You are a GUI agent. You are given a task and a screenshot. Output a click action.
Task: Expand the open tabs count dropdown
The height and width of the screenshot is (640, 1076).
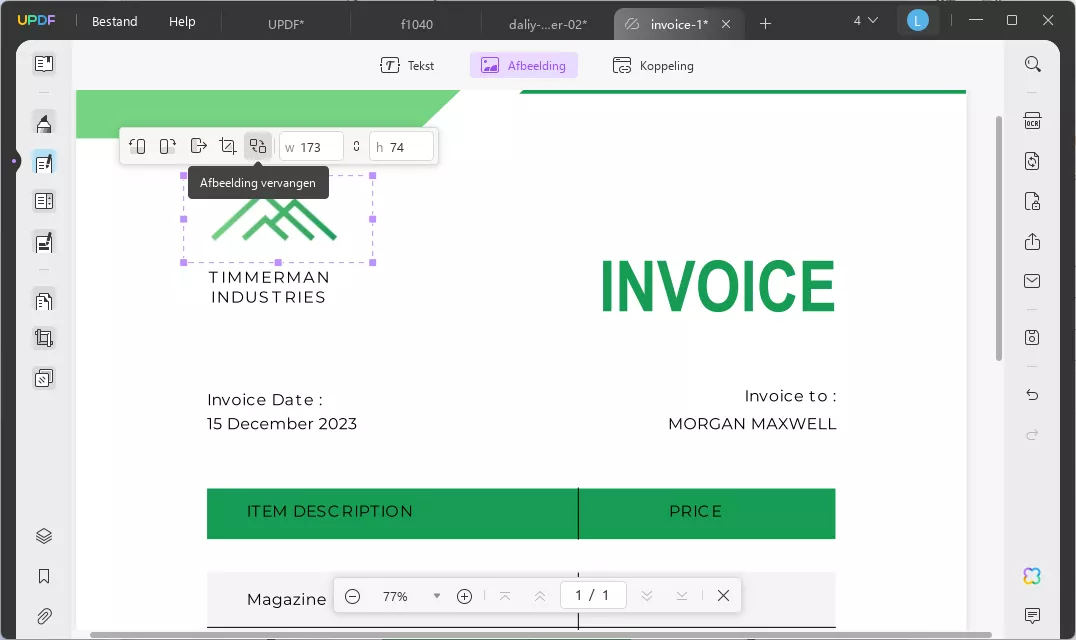pos(865,21)
